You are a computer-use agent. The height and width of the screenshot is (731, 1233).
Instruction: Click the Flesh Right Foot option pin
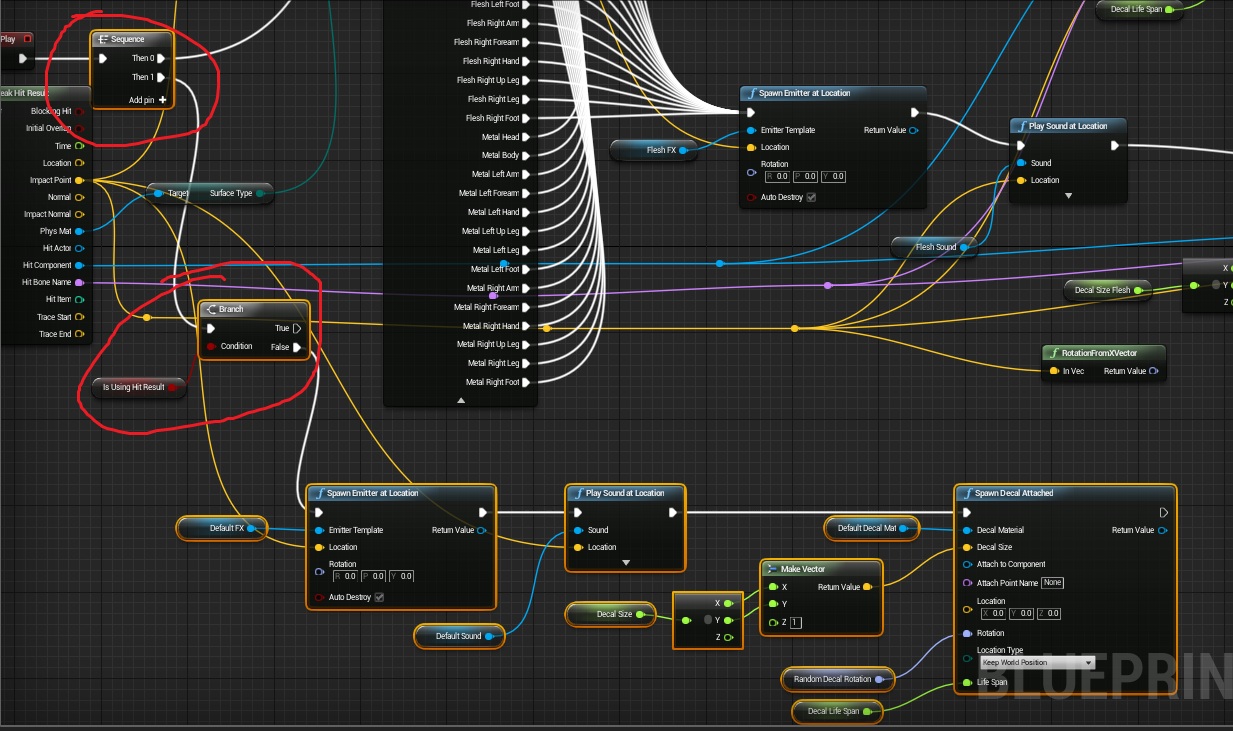click(x=526, y=118)
